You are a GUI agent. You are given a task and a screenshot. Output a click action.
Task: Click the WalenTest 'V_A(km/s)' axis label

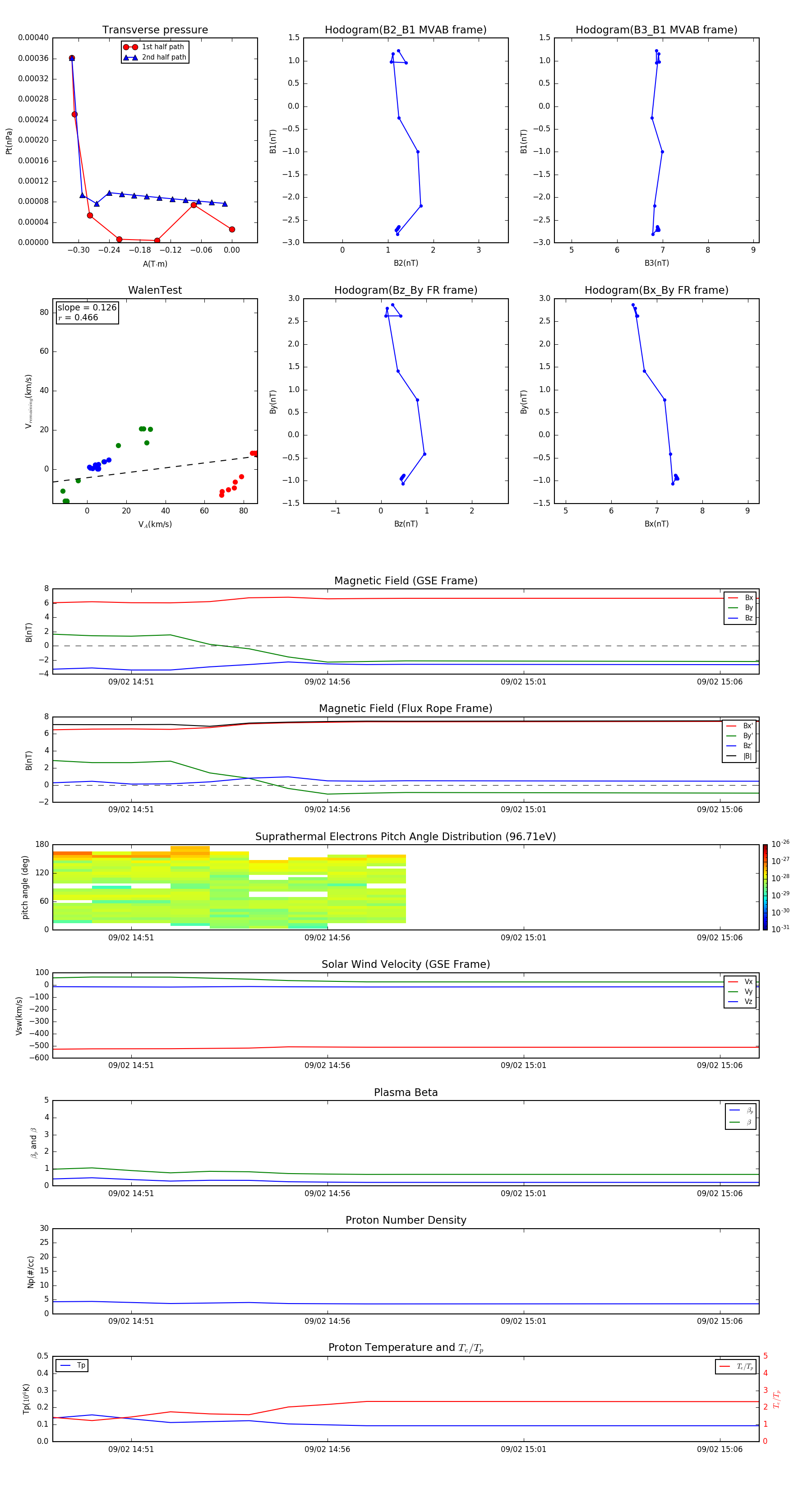[155, 524]
